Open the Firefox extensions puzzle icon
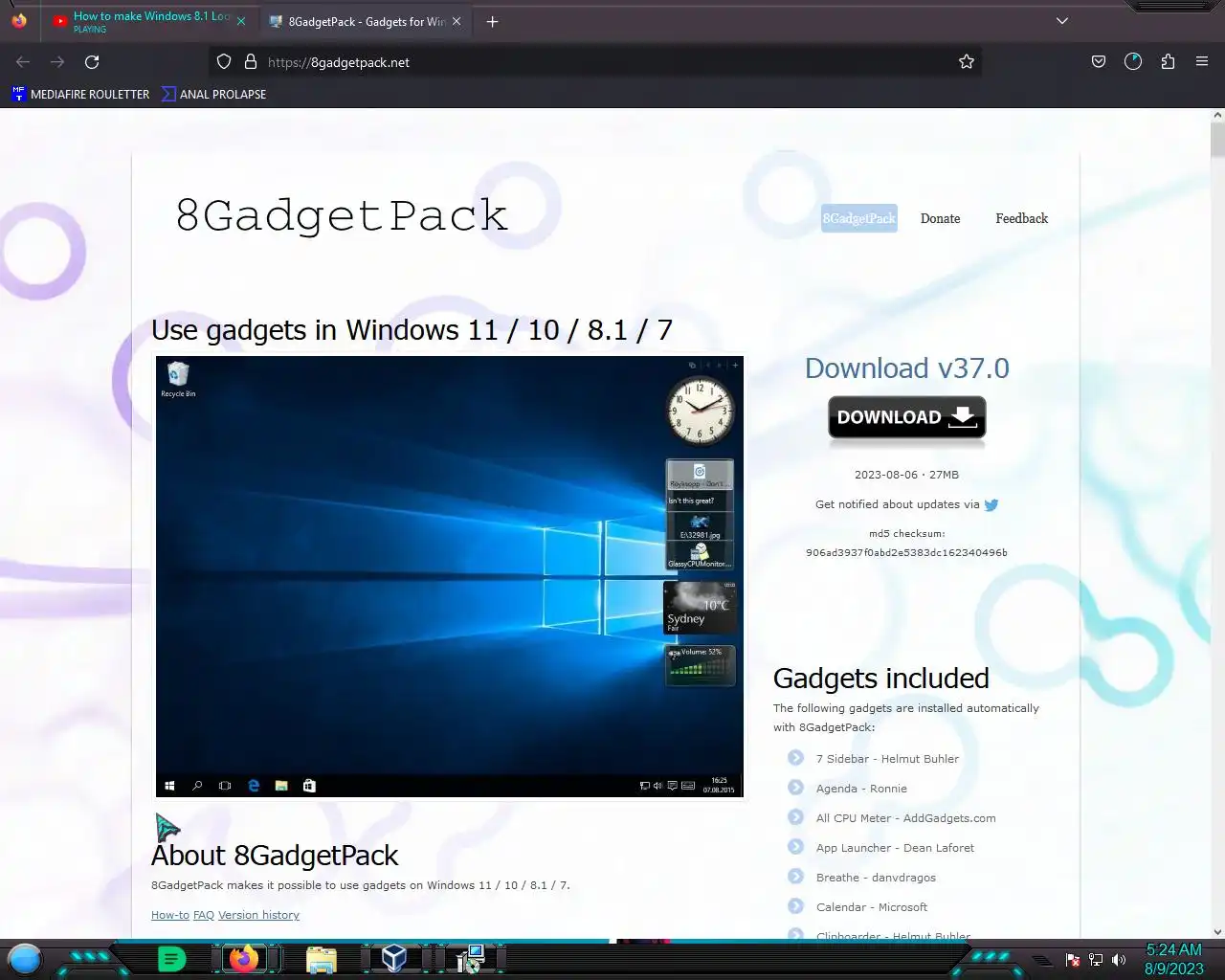 pyautogui.click(x=1168, y=62)
